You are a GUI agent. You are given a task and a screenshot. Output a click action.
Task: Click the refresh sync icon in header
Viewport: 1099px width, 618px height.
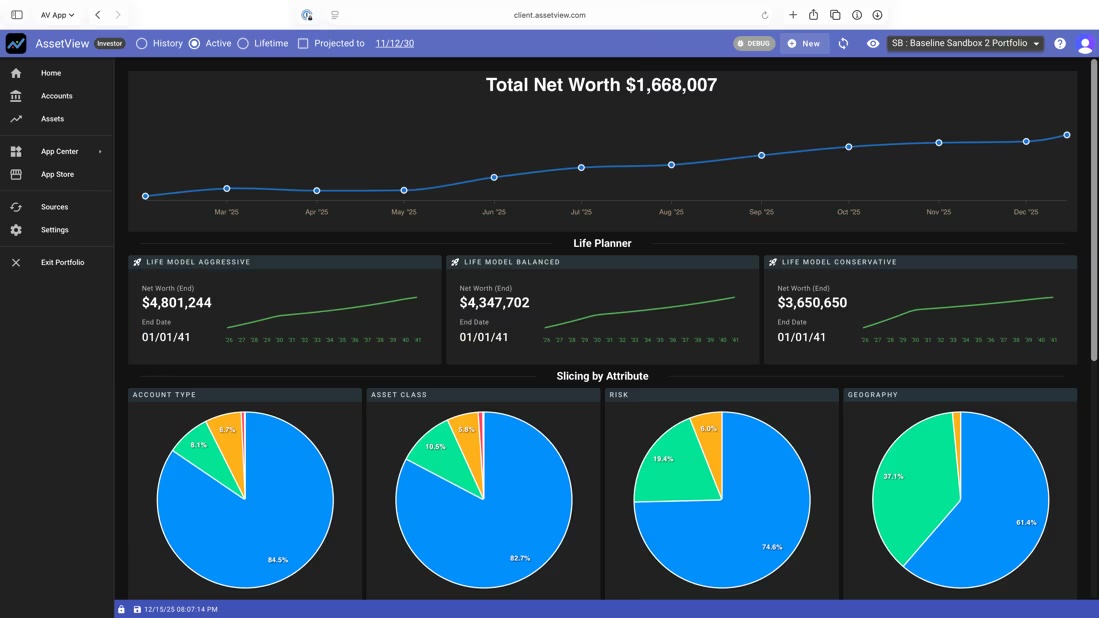click(x=843, y=44)
